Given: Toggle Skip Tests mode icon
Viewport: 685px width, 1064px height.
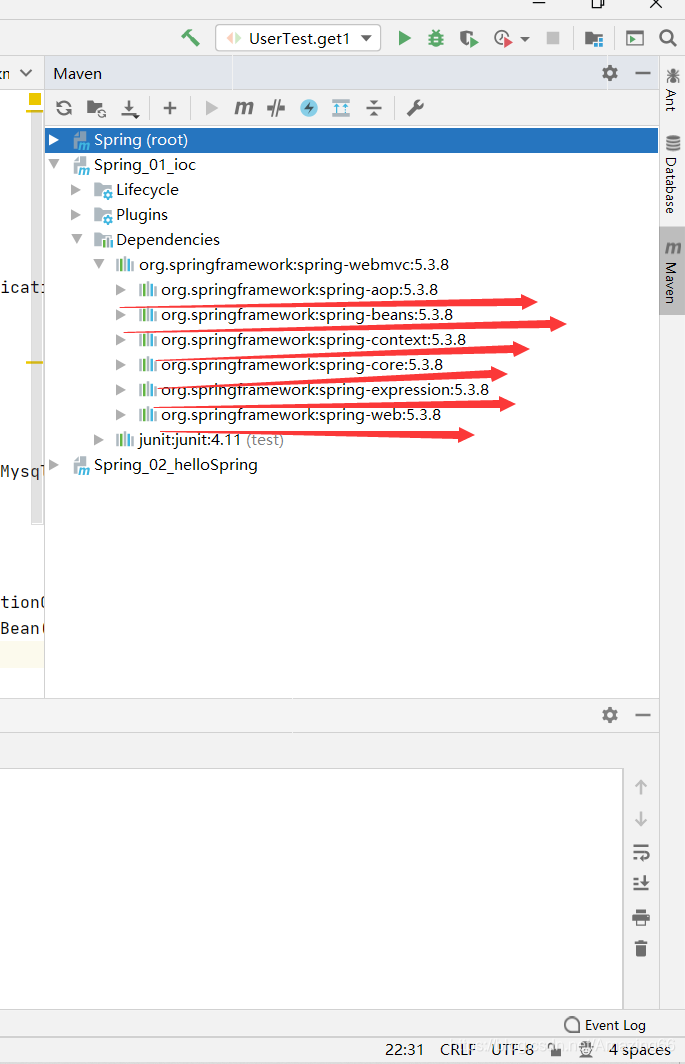Looking at the screenshot, I should click(x=276, y=108).
